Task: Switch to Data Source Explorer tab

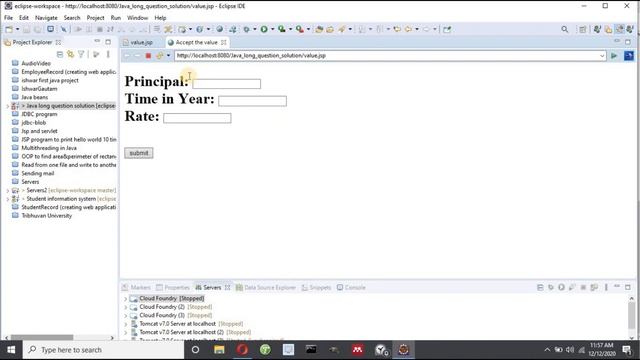Action: click(x=266, y=287)
